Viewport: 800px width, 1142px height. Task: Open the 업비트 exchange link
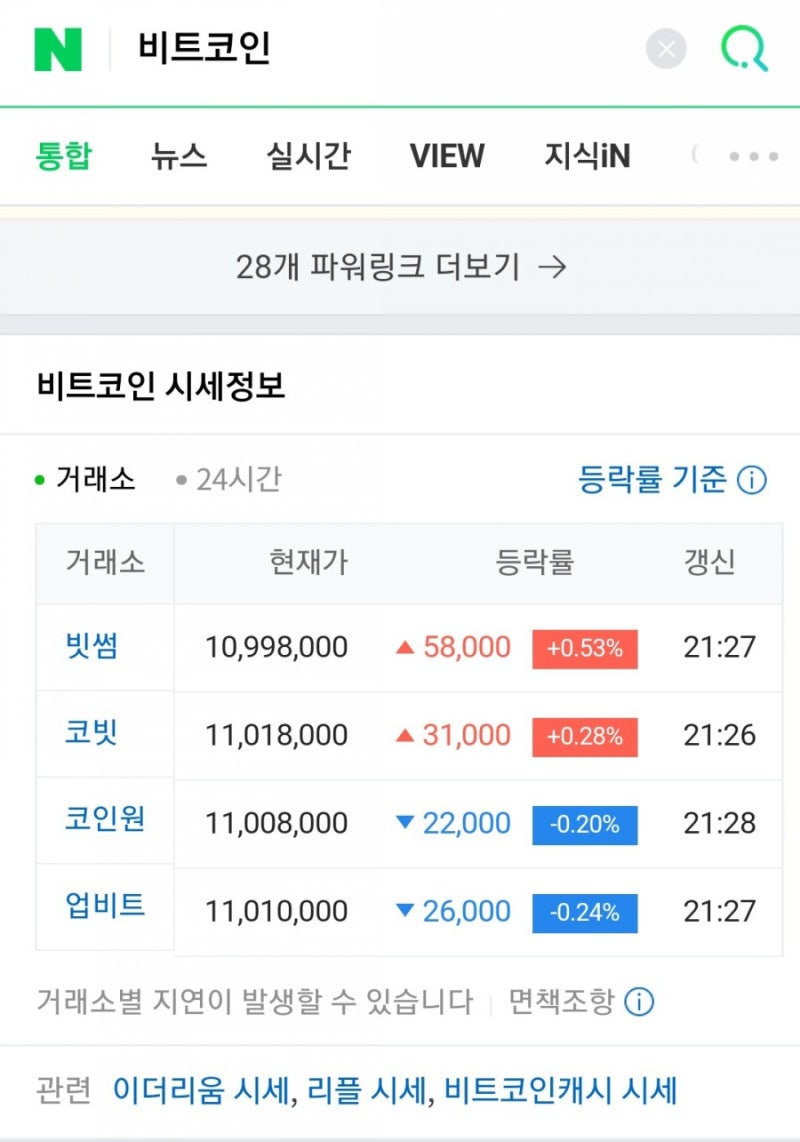tap(105, 907)
